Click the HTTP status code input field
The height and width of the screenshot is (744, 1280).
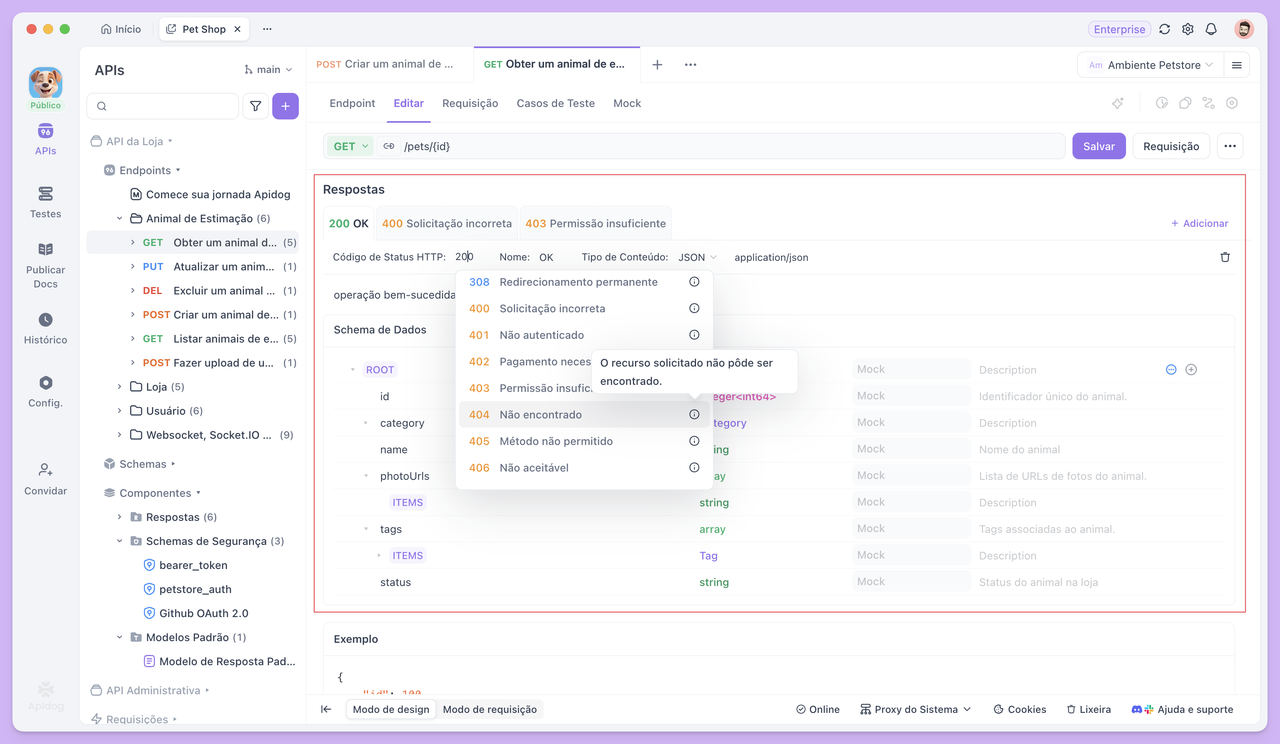pyautogui.click(x=465, y=257)
